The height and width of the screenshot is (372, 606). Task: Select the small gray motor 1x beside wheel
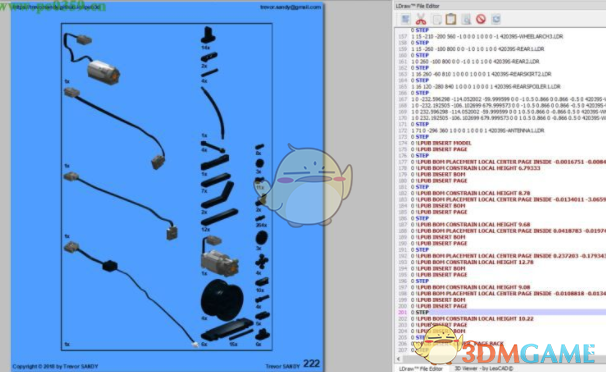coord(220,255)
